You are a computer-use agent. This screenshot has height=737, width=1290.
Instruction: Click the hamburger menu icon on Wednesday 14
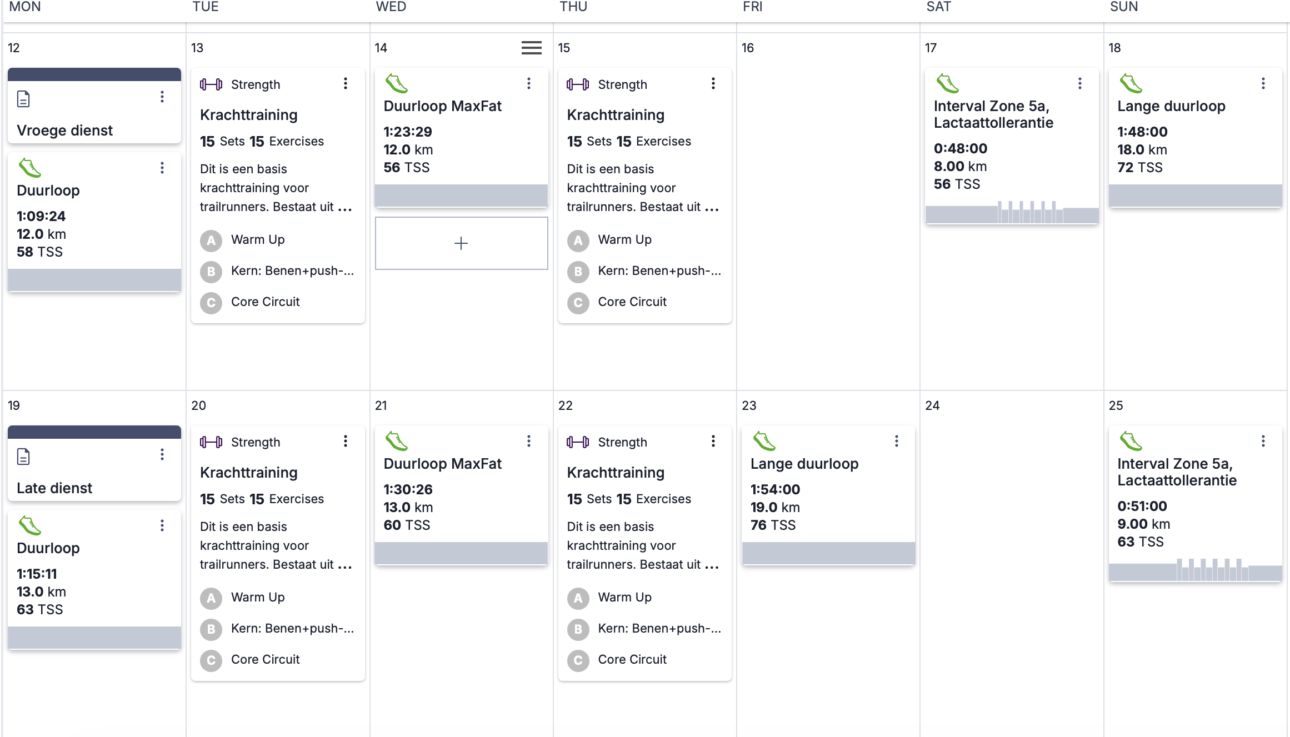pyautogui.click(x=531, y=47)
